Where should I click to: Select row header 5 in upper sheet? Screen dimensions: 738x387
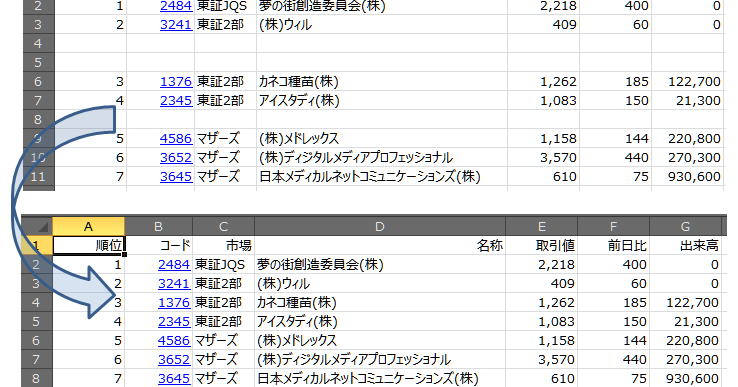point(39,62)
